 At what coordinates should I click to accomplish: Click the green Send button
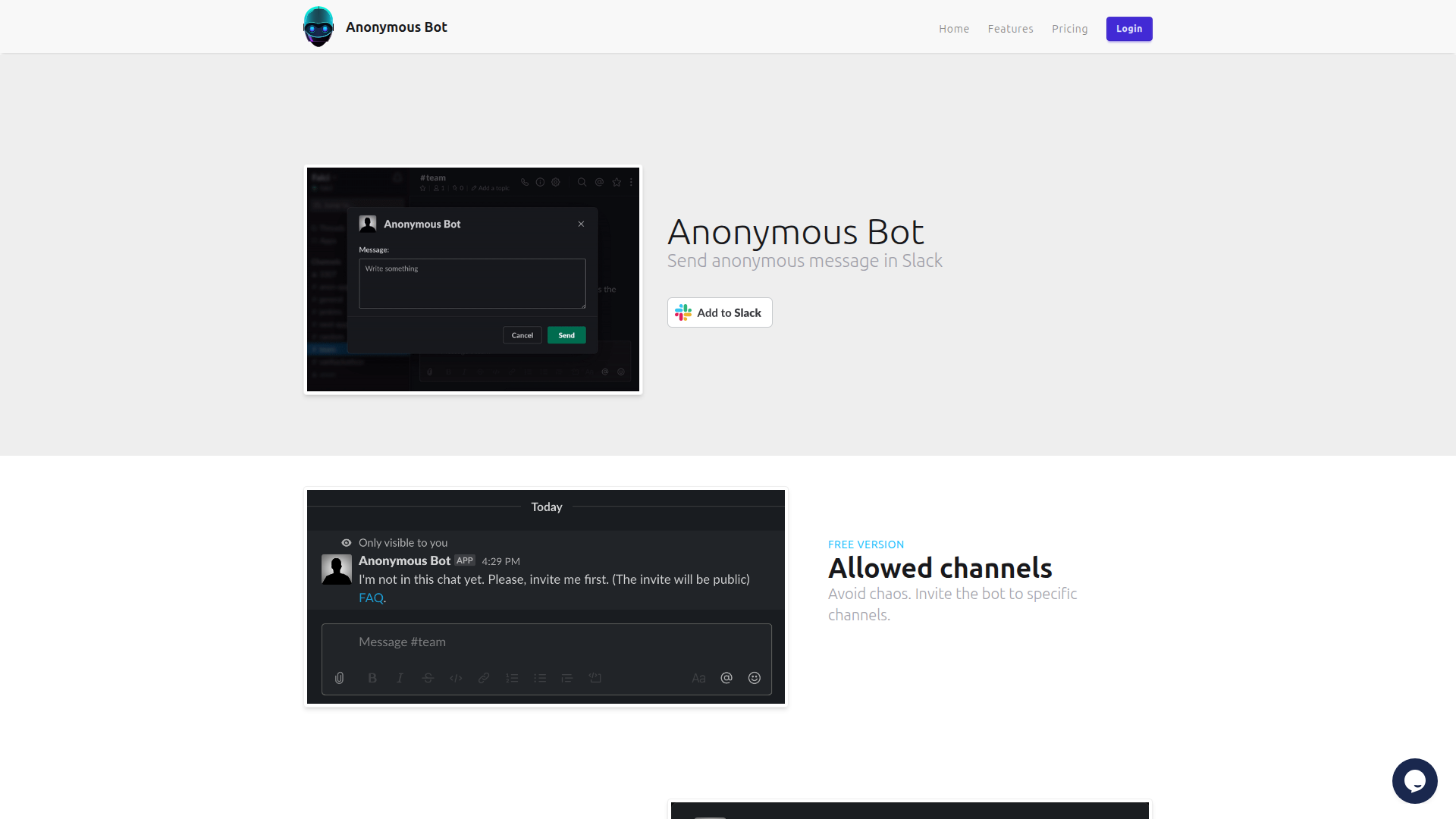click(566, 335)
